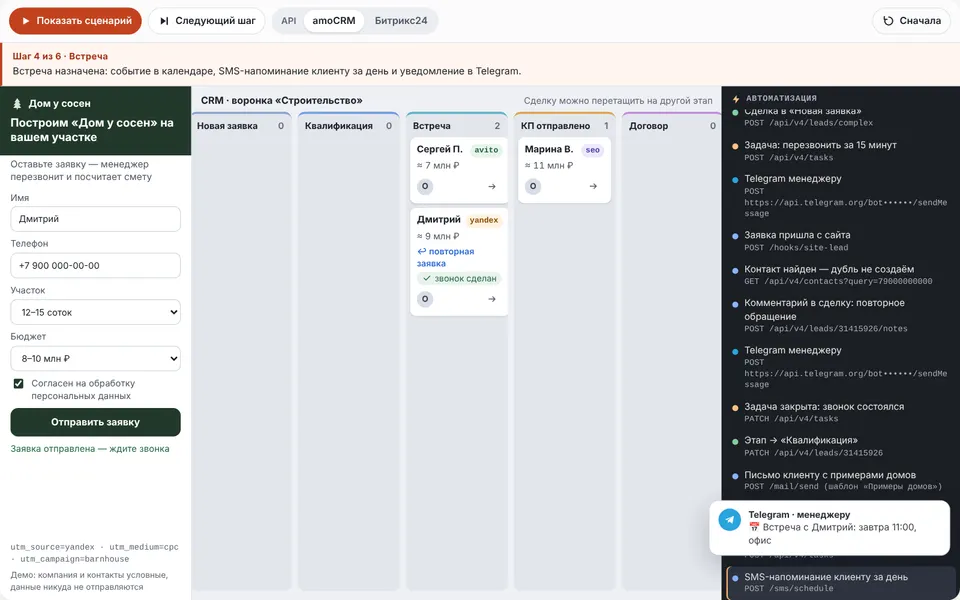This screenshot has height=600, width=960.
Task: Click the yandex tag on Дмитрий card
Action: [x=484, y=220]
